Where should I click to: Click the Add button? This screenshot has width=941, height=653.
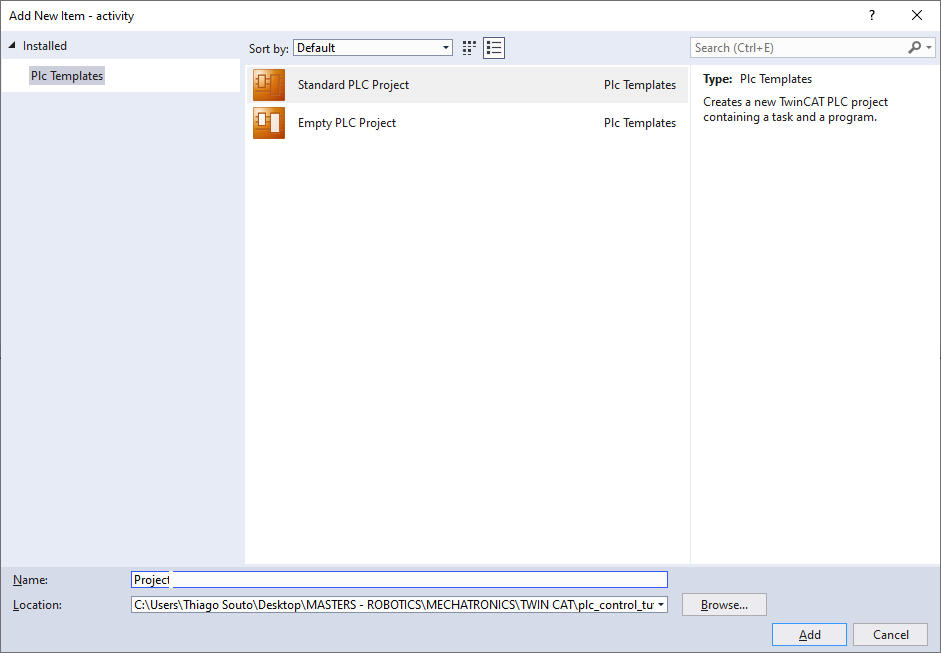pyautogui.click(x=809, y=635)
